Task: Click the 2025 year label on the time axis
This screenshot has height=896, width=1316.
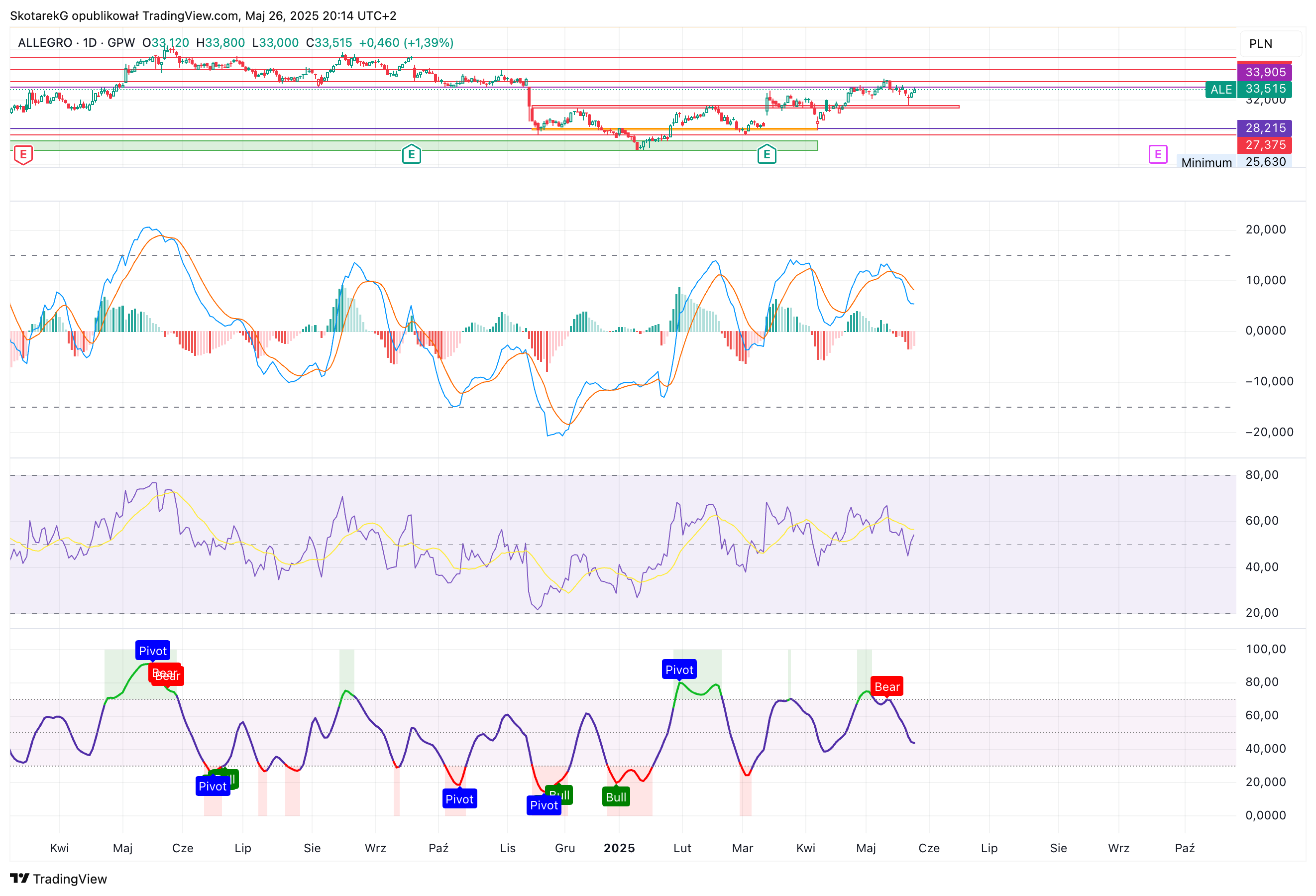Action: [x=619, y=848]
